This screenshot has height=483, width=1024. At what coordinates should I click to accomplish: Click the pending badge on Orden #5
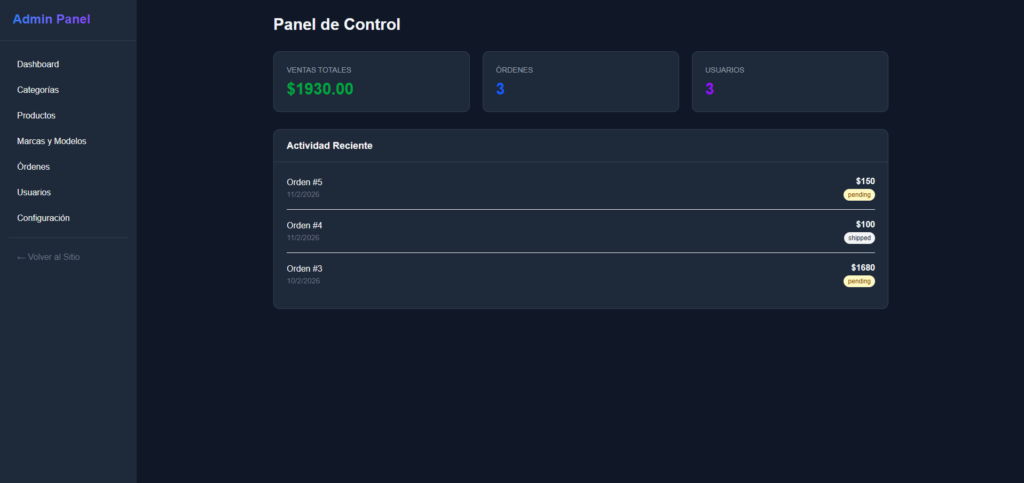[859, 195]
